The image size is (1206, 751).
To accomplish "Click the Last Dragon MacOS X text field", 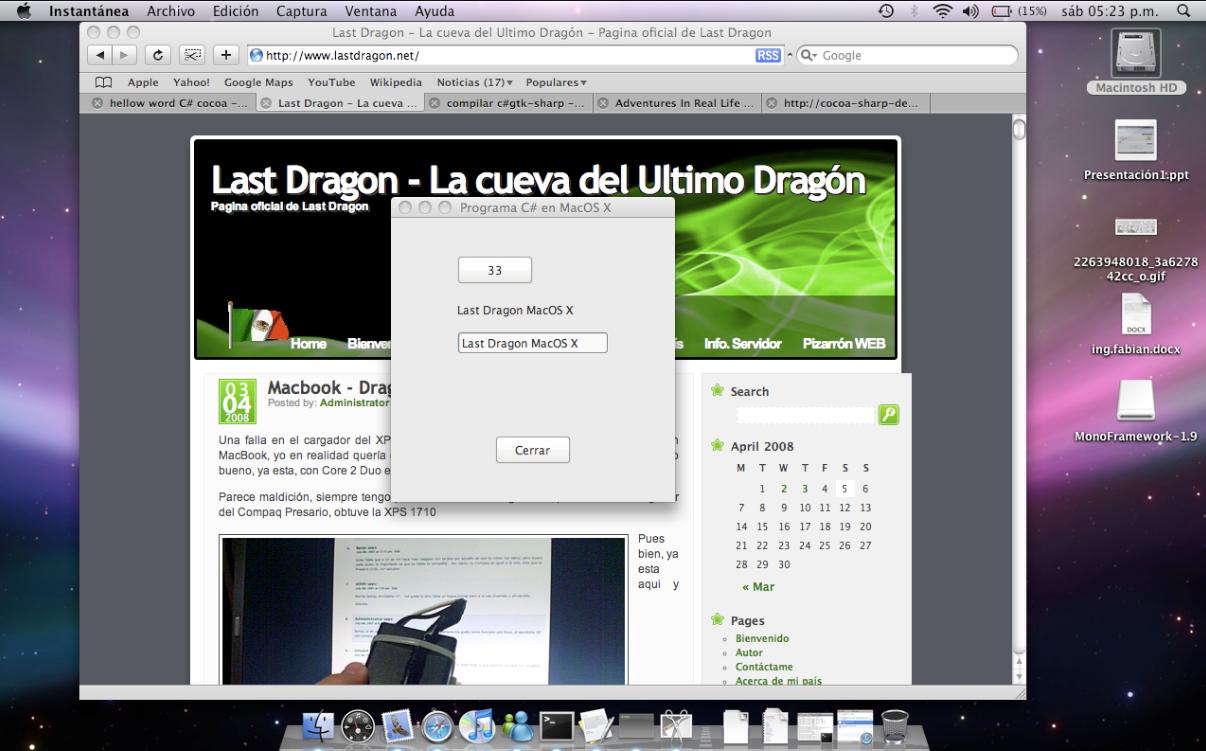I will click(x=532, y=343).
